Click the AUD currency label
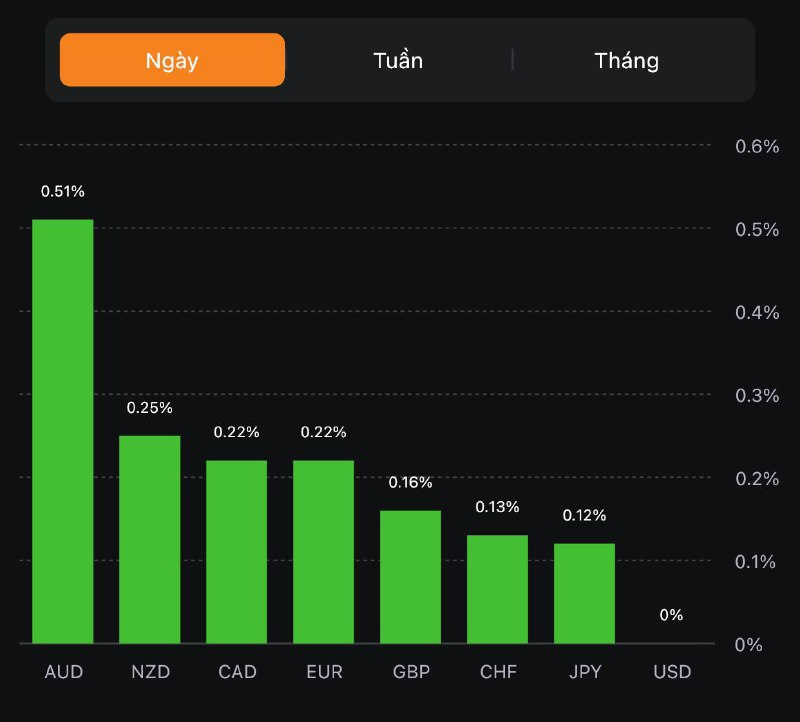This screenshot has height=722, width=800. pyautogui.click(x=63, y=672)
